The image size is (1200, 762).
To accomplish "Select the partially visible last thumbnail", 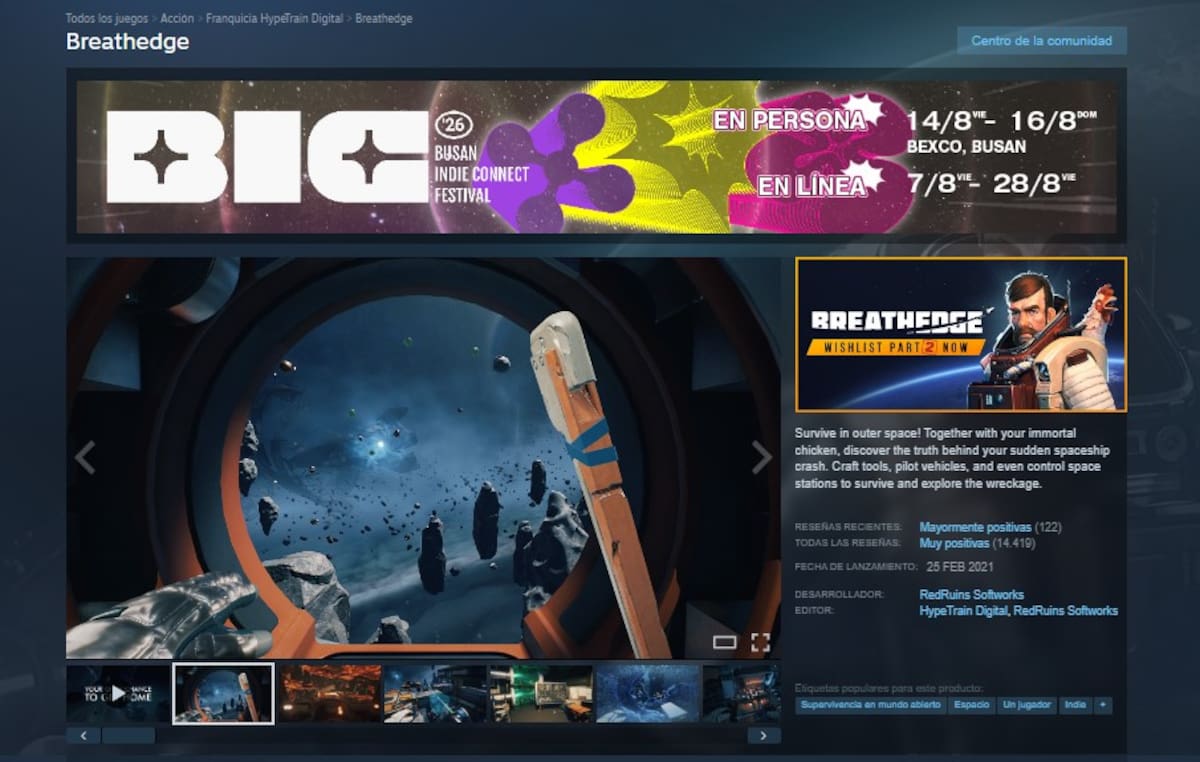I will tap(741, 693).
